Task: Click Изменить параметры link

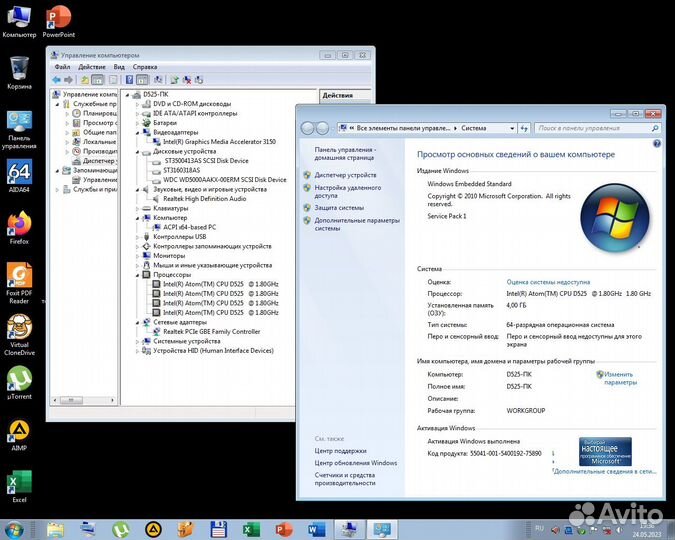Action: tap(620, 378)
